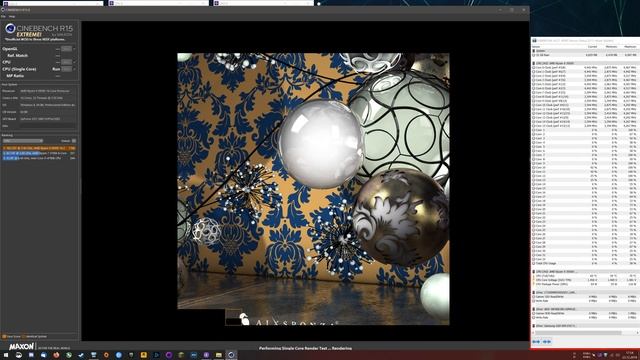Image resolution: width=640 pixels, height=360 pixels.
Task: Click the right blue arrows button in HWiNFO
Action: [x=547, y=342]
